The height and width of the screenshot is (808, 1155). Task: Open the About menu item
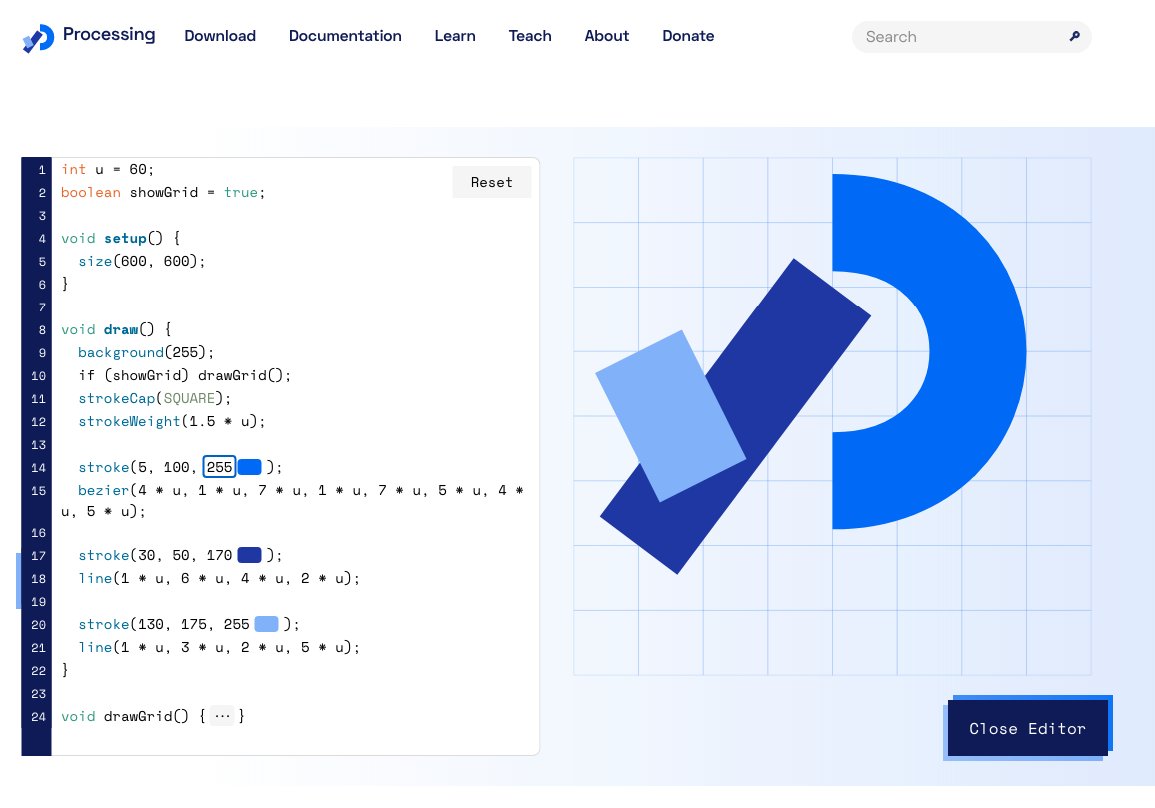tap(607, 36)
